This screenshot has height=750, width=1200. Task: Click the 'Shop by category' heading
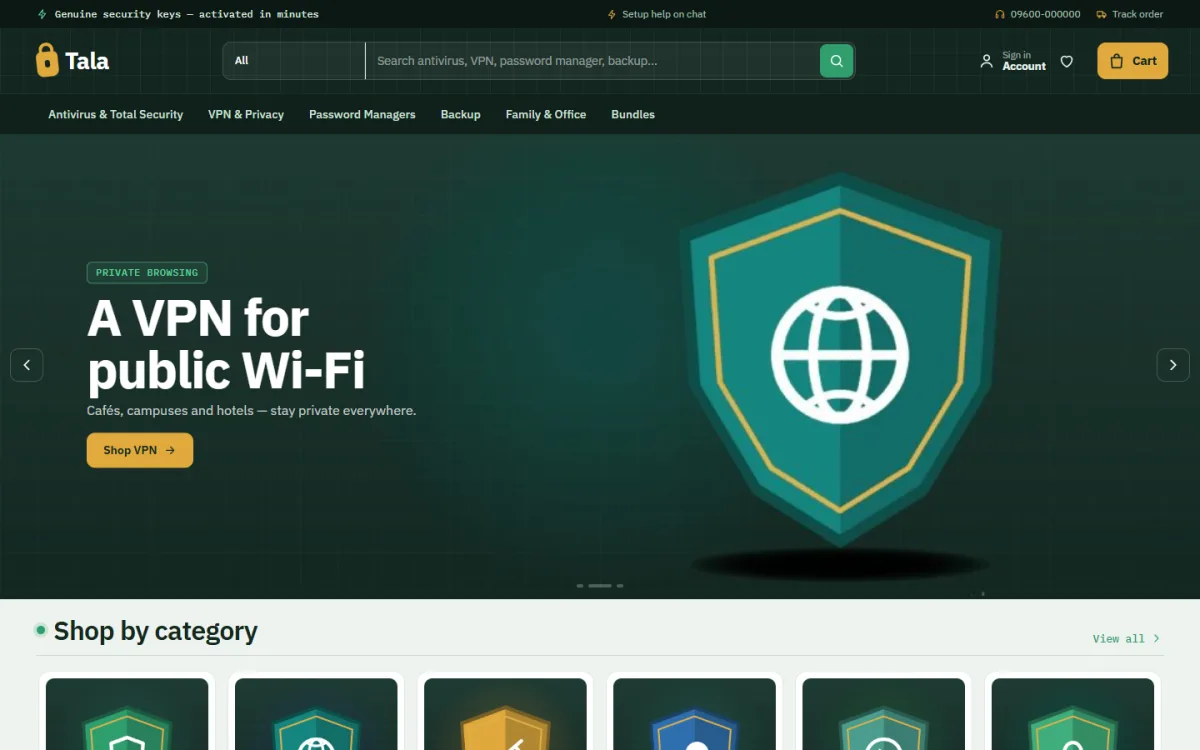155,631
